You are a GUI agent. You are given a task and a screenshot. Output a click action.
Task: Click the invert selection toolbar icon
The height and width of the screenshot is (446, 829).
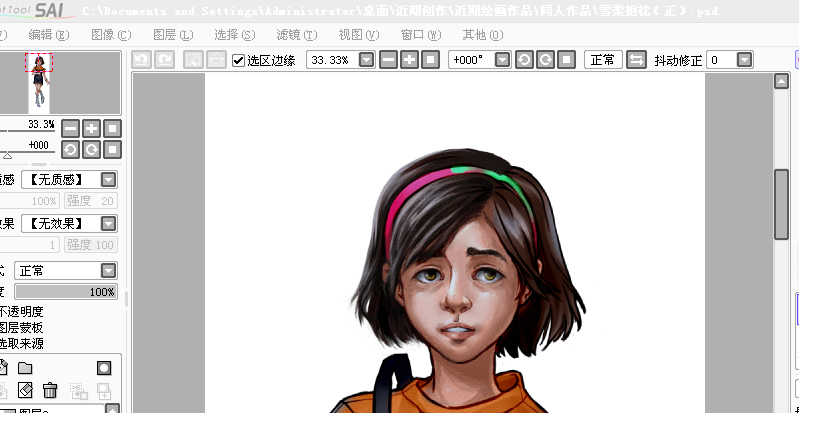click(216, 60)
